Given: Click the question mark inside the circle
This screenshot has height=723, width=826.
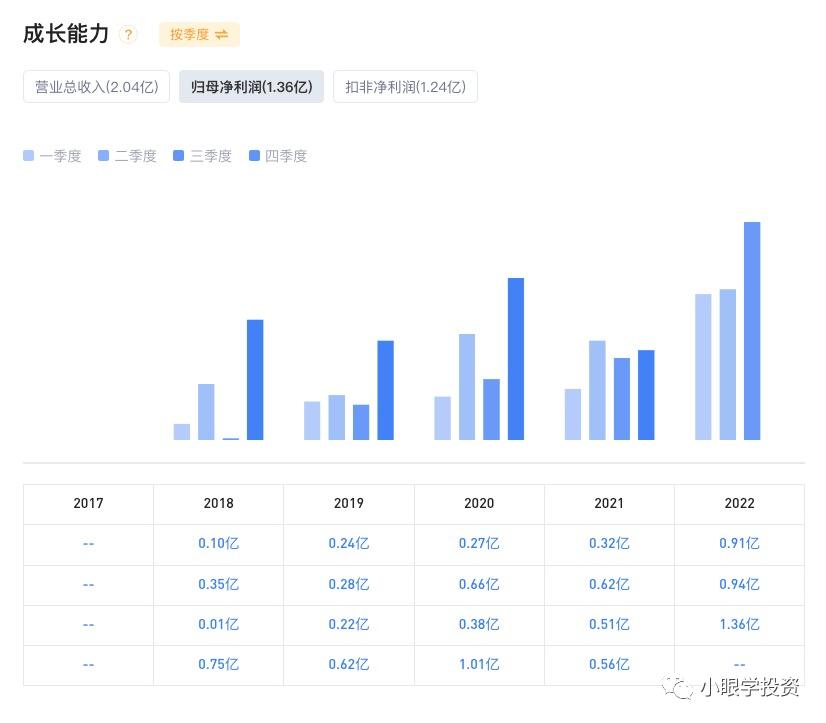Looking at the screenshot, I should tap(128, 33).
